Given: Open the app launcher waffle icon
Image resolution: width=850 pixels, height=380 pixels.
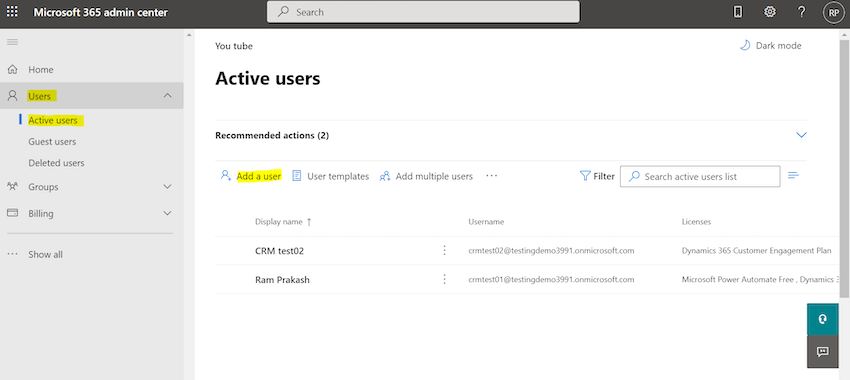Looking at the screenshot, I should click(12, 11).
